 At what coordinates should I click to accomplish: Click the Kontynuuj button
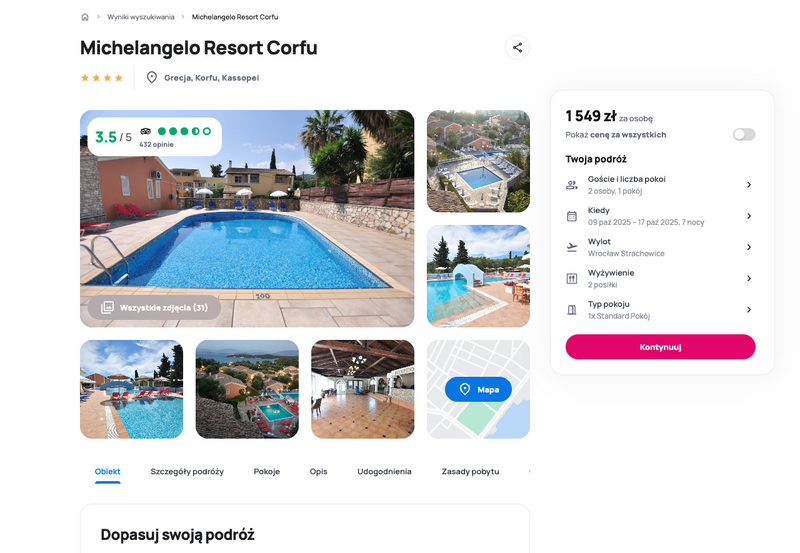point(660,347)
